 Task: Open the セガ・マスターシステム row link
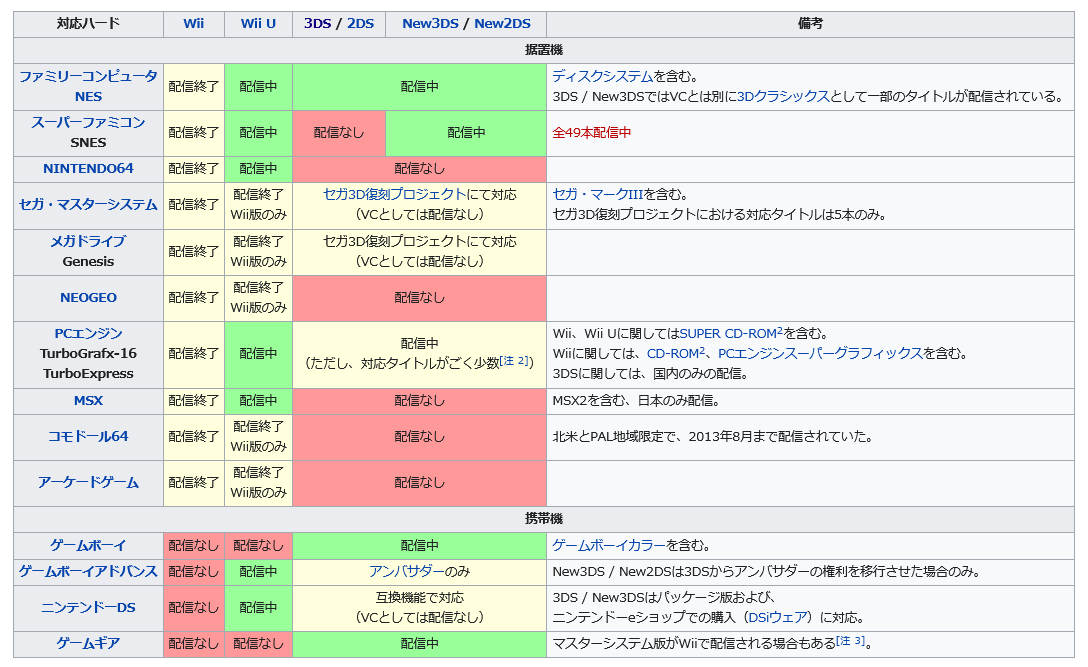tap(88, 205)
